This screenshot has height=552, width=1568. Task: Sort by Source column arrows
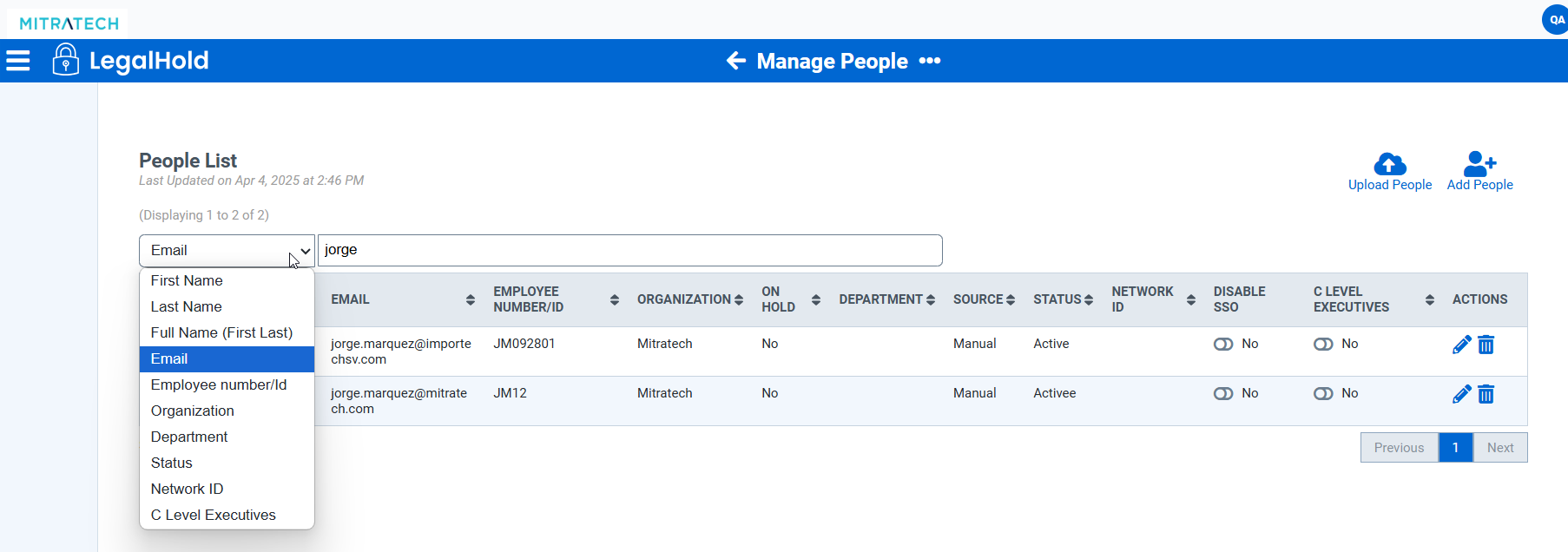(x=1011, y=299)
